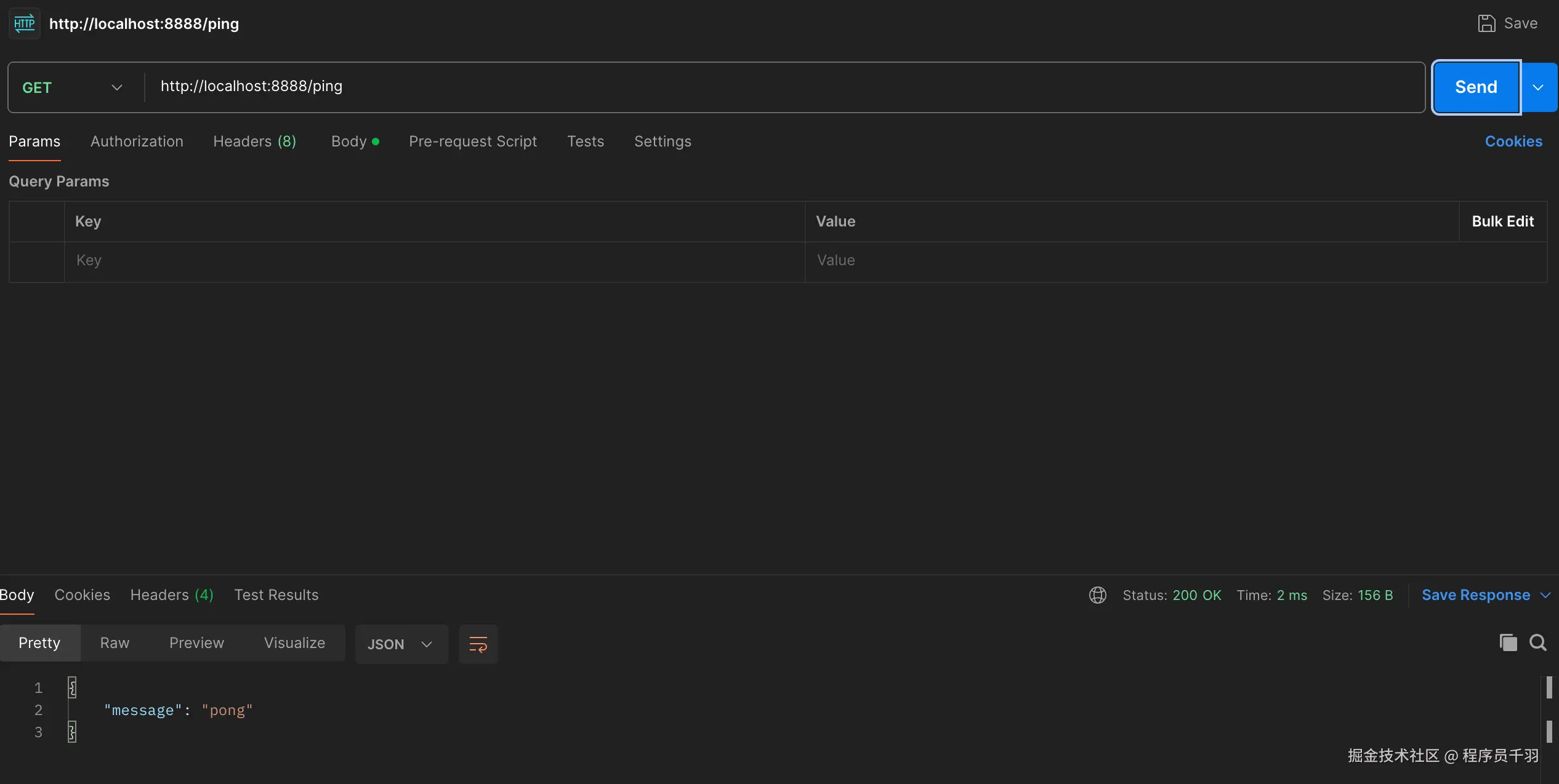Click the closing brace marker on line 3
The image size is (1559, 784).
72,732
